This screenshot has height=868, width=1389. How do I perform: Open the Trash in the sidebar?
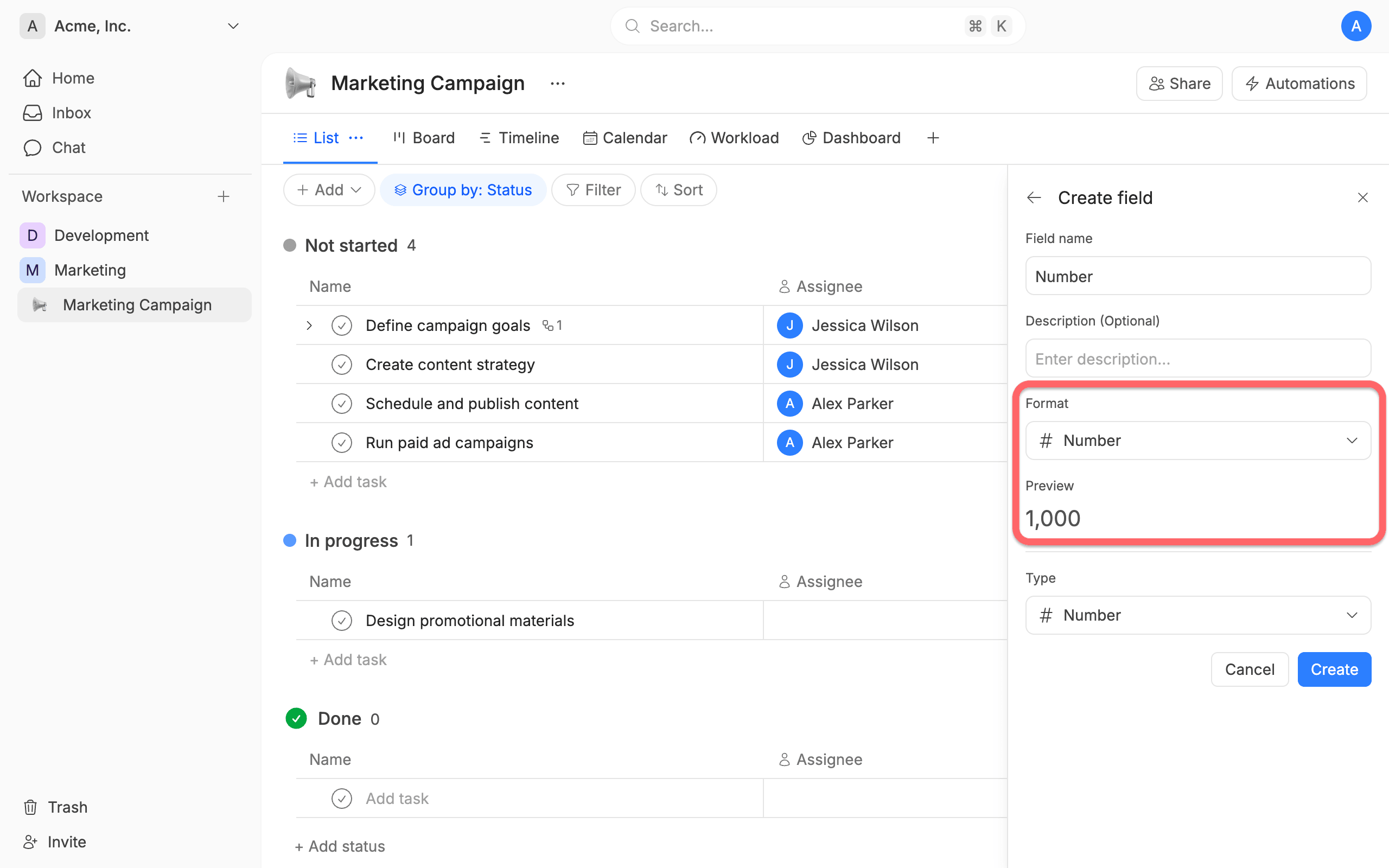point(56,807)
